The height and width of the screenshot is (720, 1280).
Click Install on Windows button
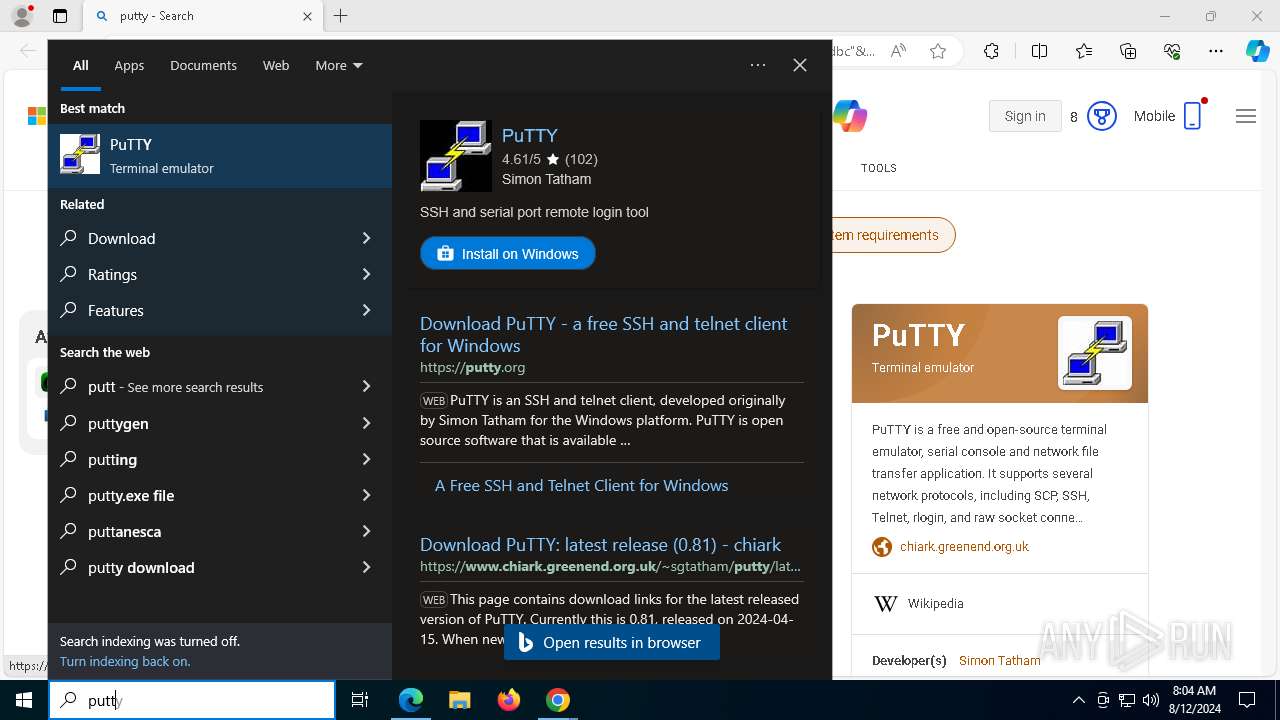(x=508, y=254)
